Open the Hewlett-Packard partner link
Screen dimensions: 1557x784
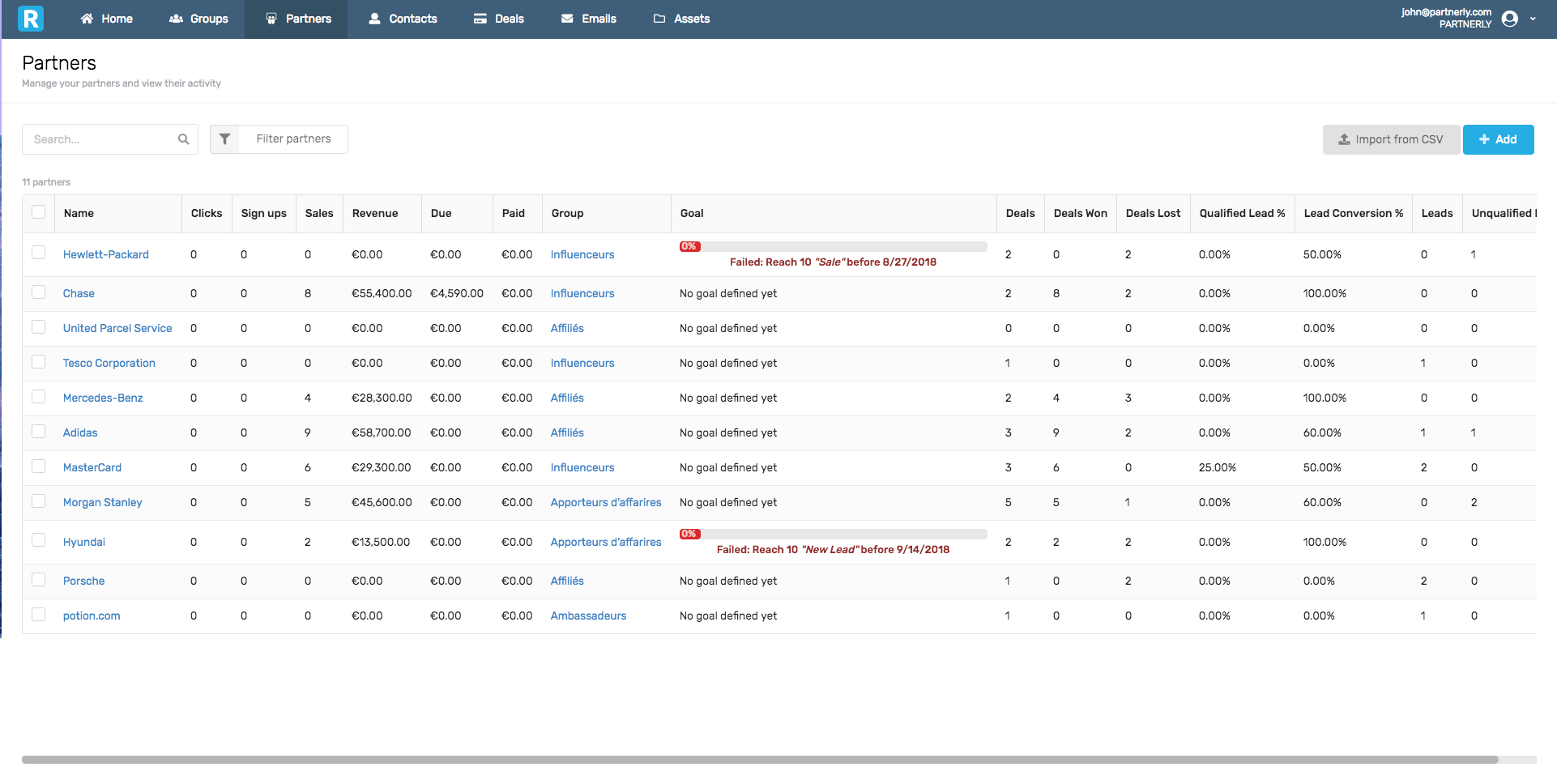[x=106, y=254]
